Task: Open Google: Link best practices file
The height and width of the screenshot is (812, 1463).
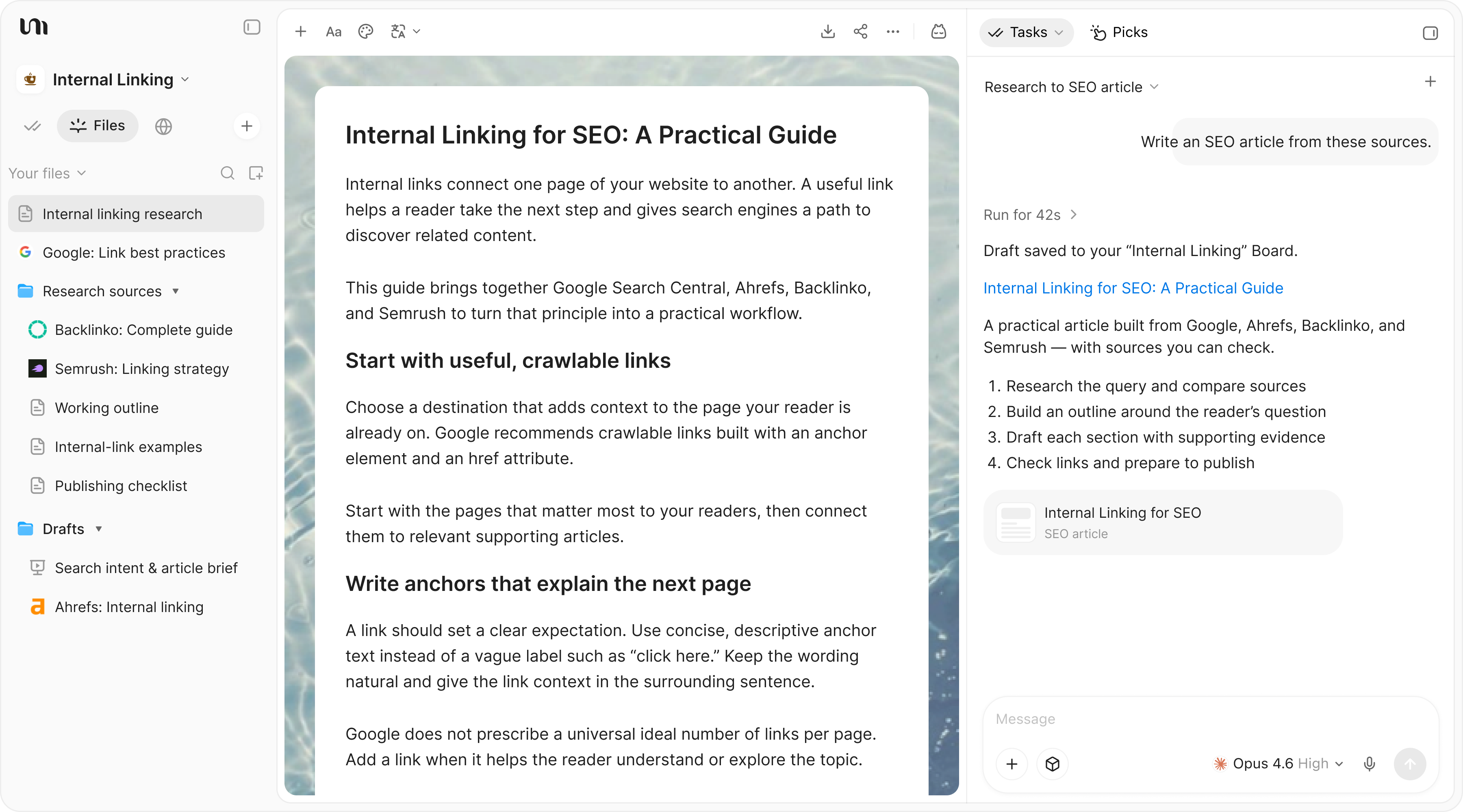Action: coord(136,253)
